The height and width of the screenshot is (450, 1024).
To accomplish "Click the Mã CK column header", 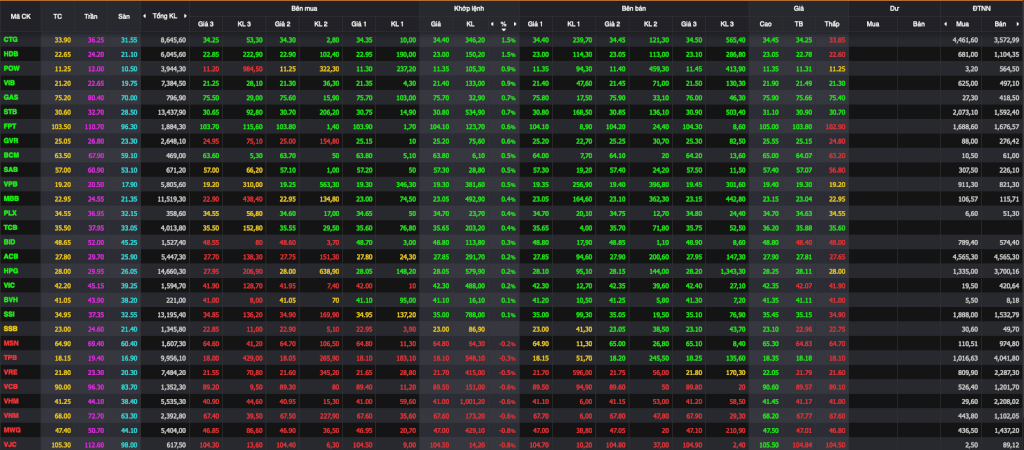I will pos(20,16).
